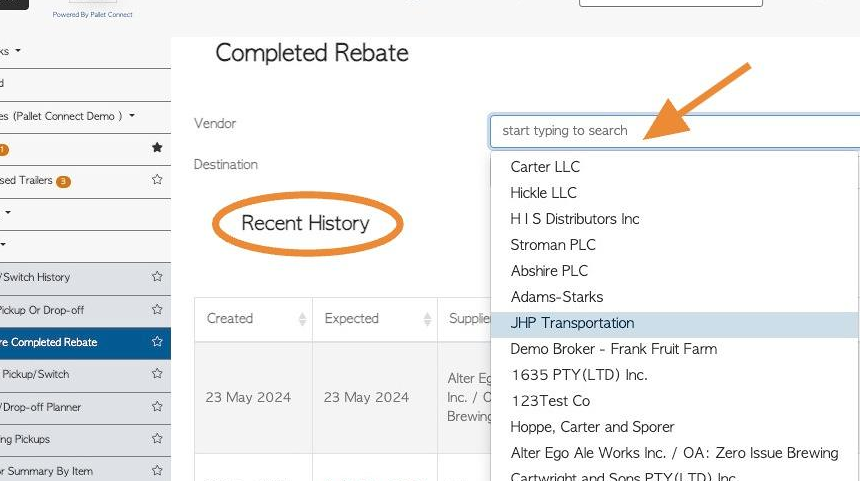
Task: Choose Alter Ego Ale Works Inc. option
Action: point(674,453)
